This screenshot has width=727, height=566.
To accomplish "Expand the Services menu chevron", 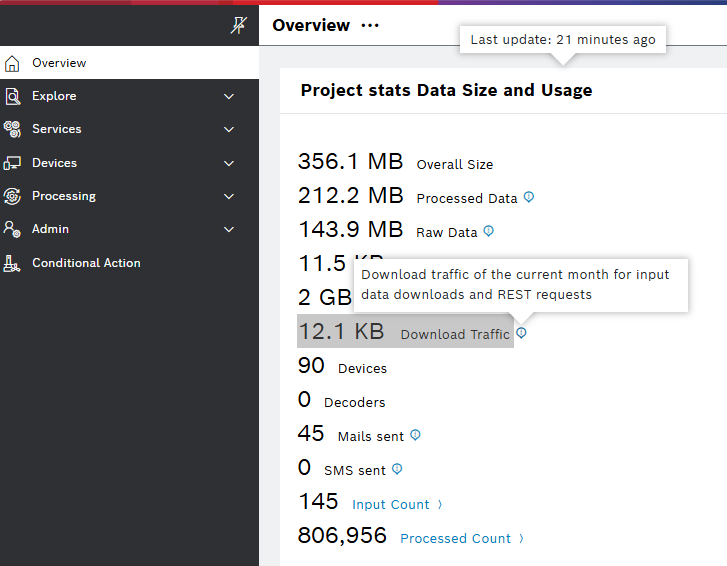I will pyautogui.click(x=229, y=130).
